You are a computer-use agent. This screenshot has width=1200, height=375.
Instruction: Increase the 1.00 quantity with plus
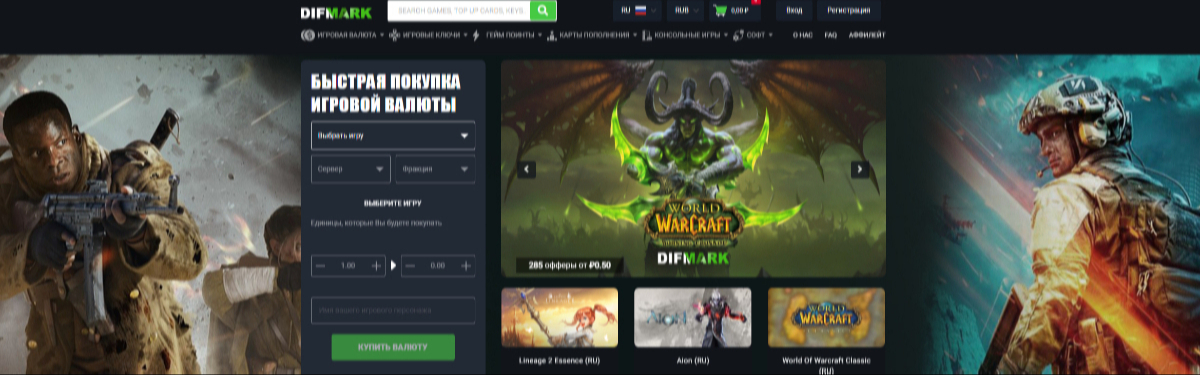(x=376, y=266)
